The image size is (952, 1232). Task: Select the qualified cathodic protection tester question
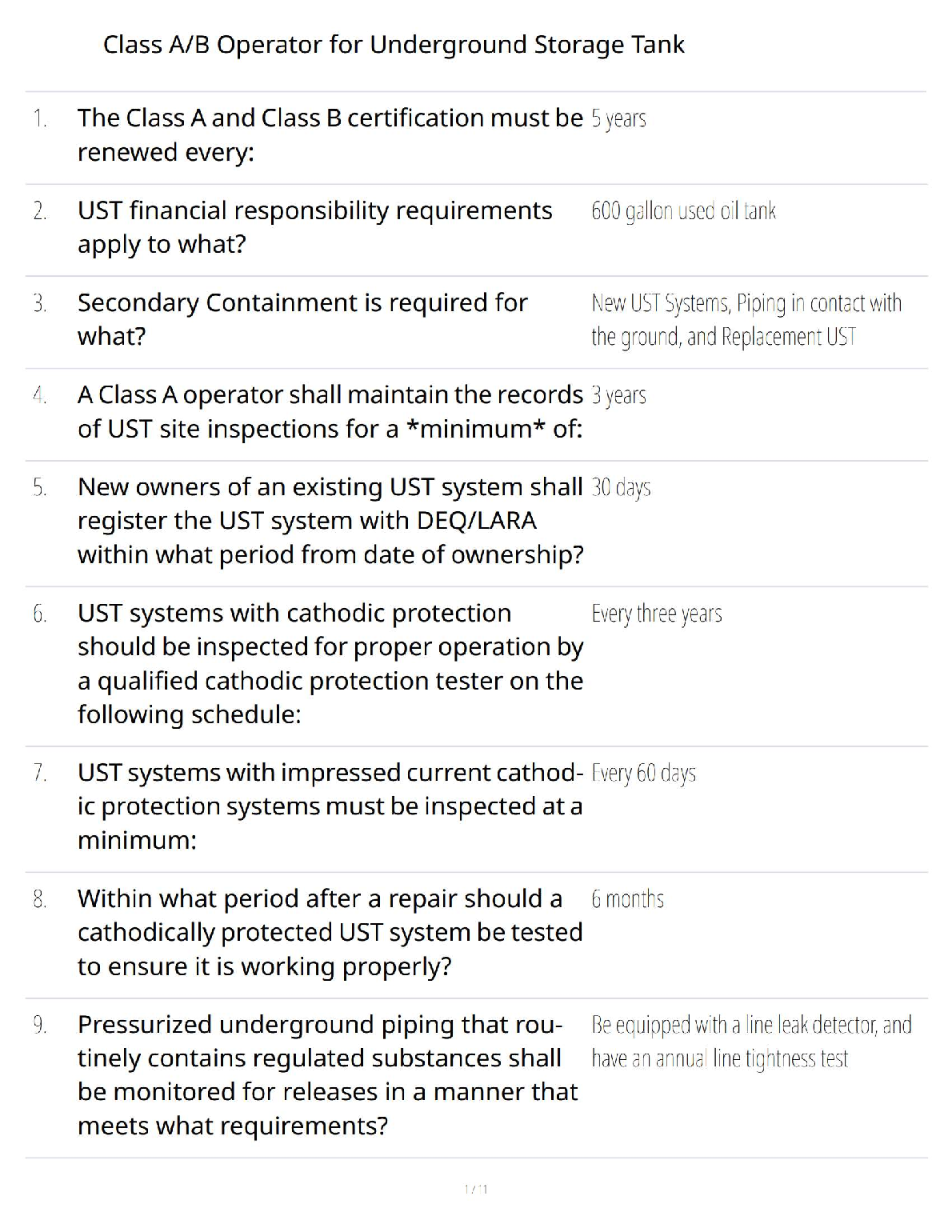click(x=330, y=663)
